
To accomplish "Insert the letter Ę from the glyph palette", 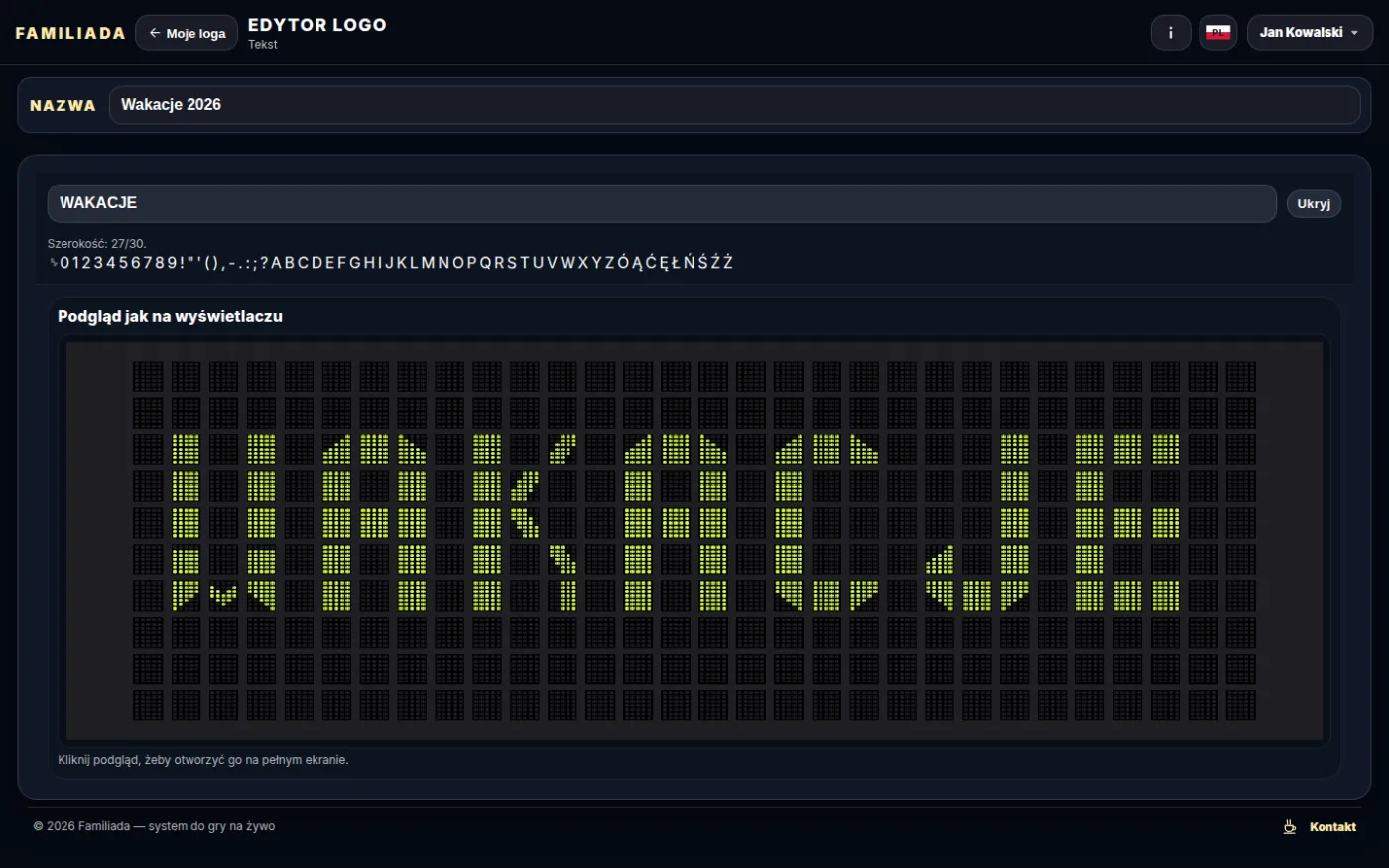I will click(x=664, y=263).
